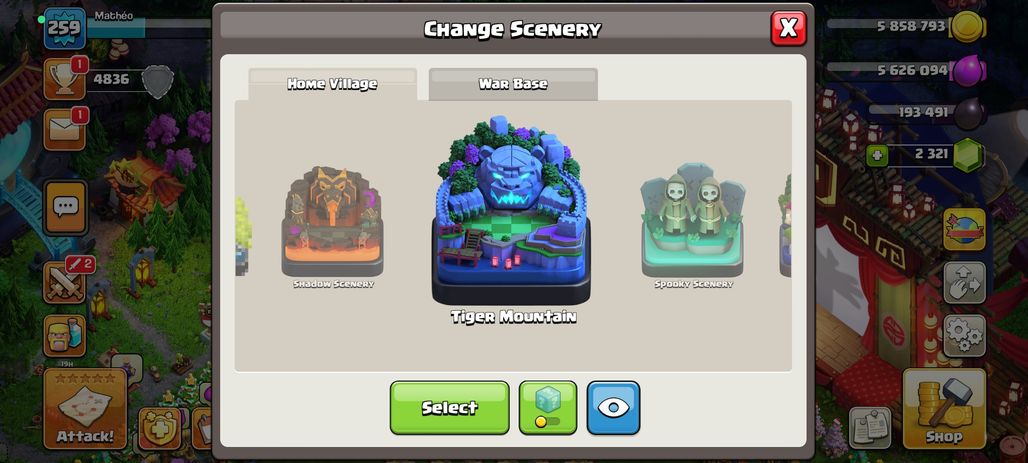1028x463 pixels.
Task: Close the Change Scenery dialog
Action: click(x=788, y=28)
